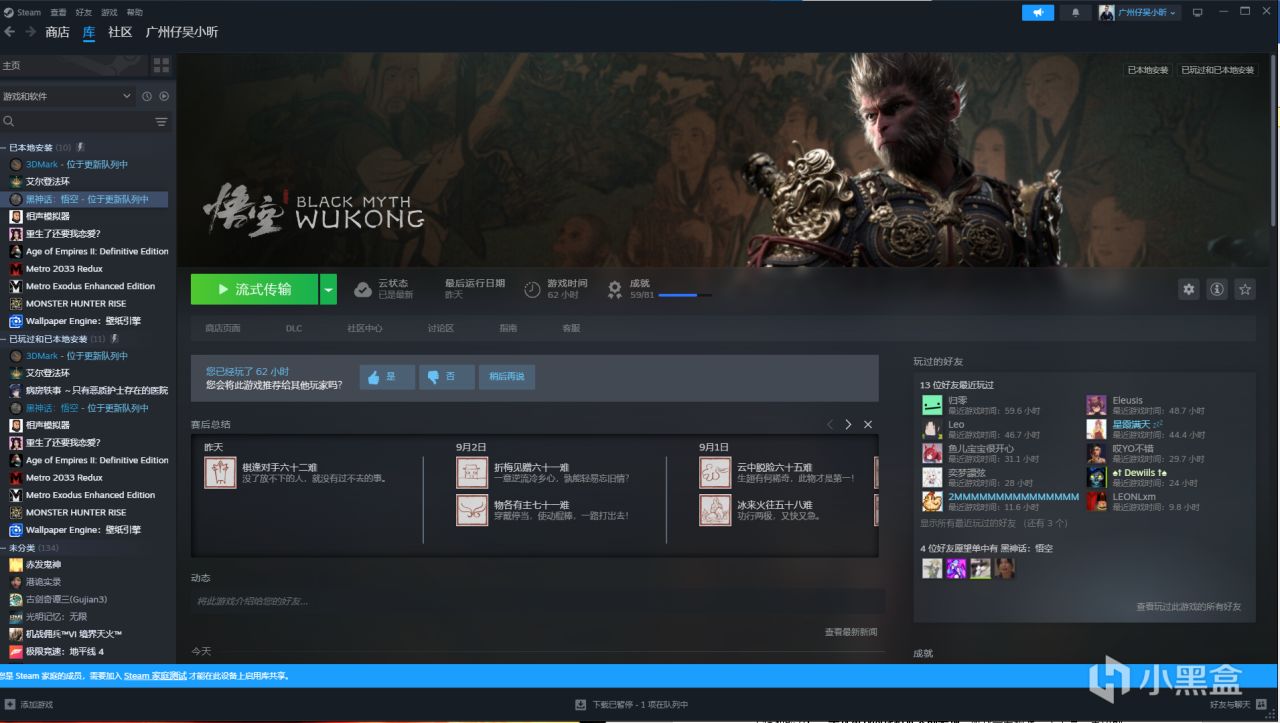Open the game info icon
The height and width of the screenshot is (723, 1280).
coord(1217,289)
